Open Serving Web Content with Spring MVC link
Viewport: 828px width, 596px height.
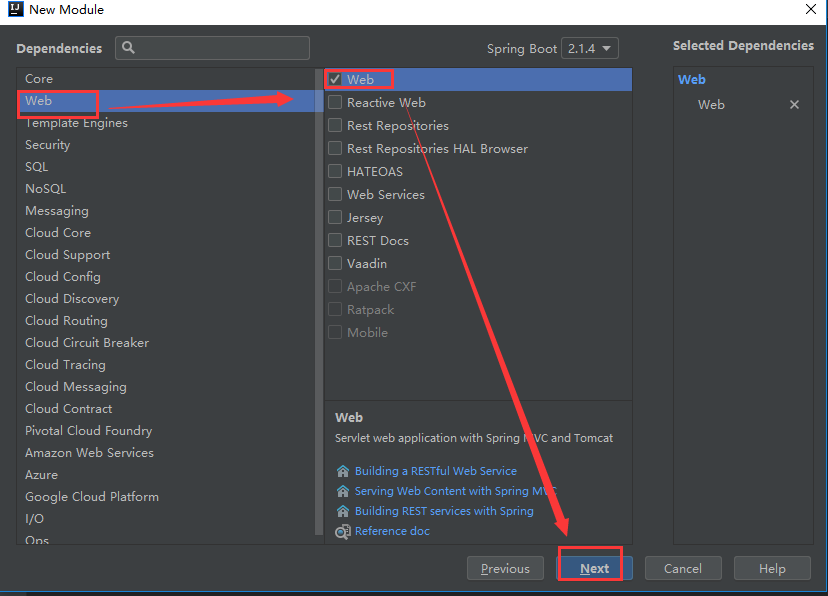point(455,491)
